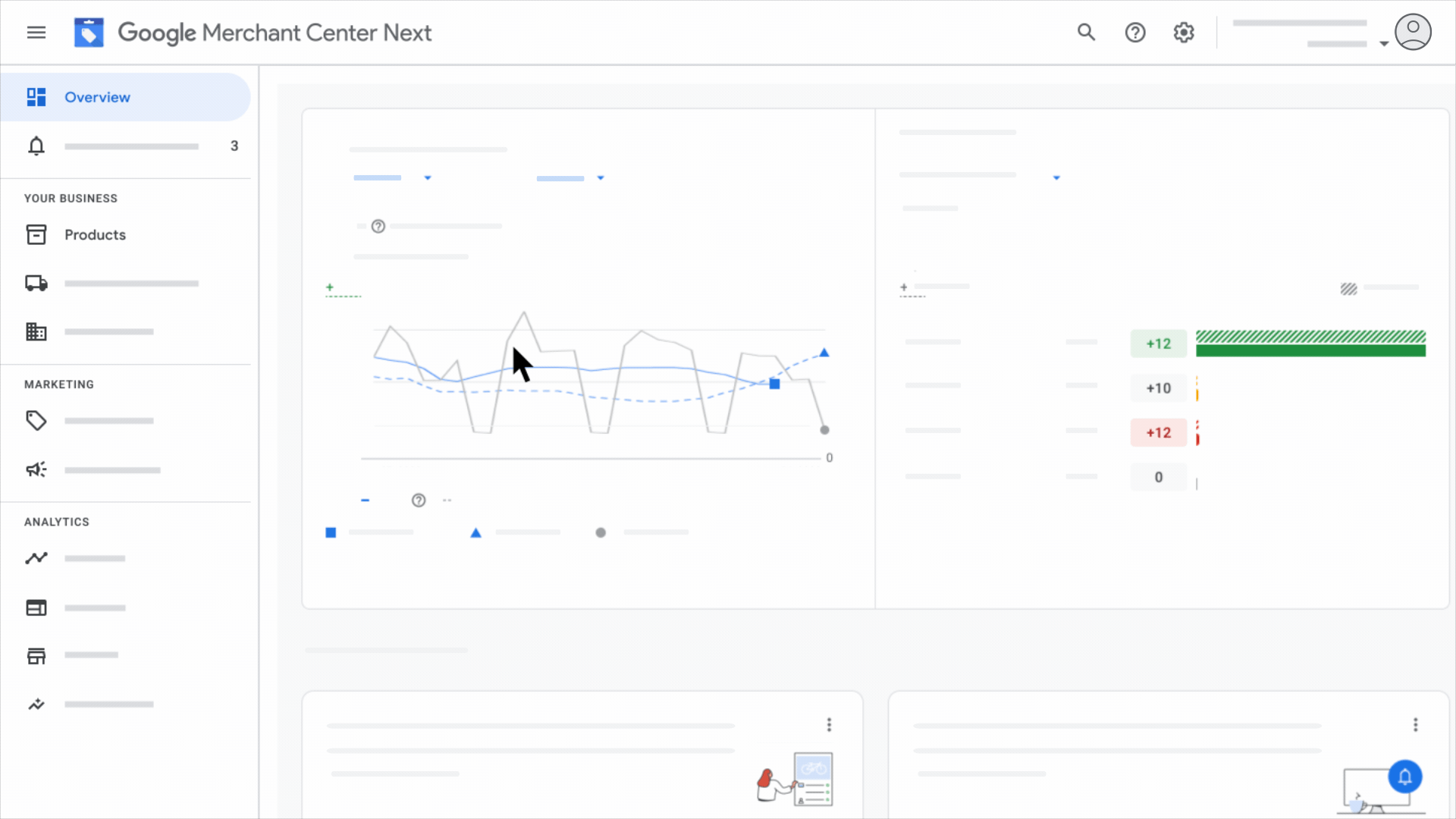Toggle the blue triangle legend series

(x=475, y=532)
